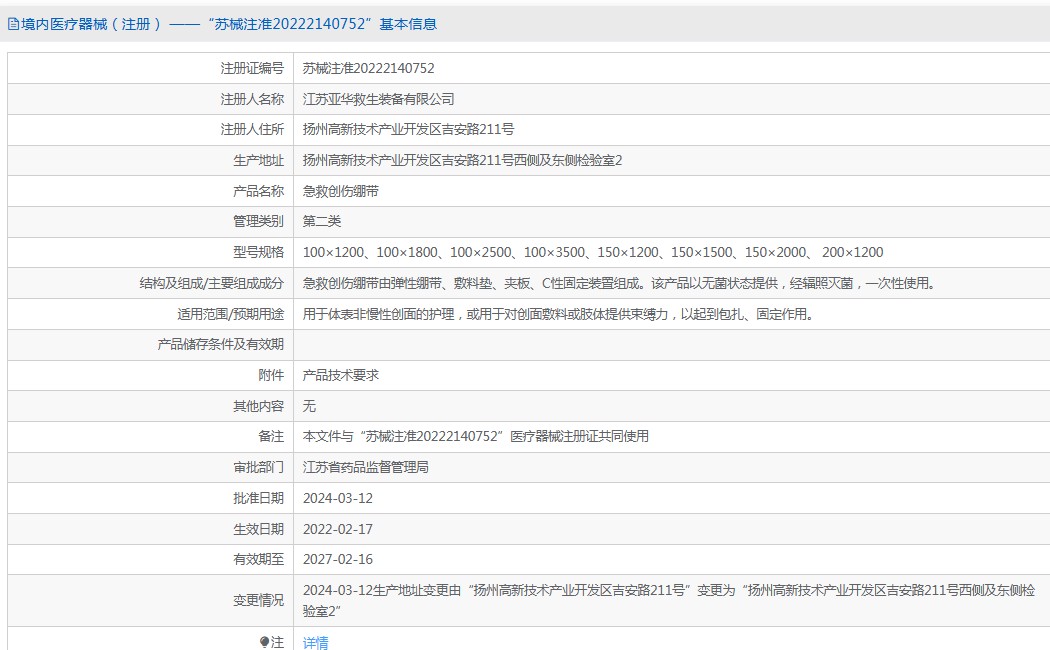Click the 备注 label
The height and width of the screenshot is (650, 1050).
click(271, 436)
